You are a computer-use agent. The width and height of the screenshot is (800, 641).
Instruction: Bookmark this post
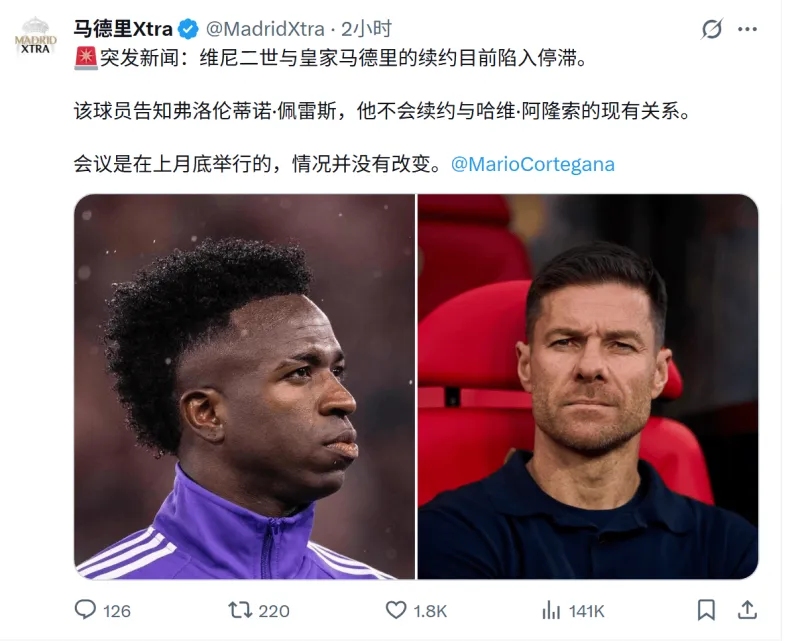pyautogui.click(x=706, y=610)
